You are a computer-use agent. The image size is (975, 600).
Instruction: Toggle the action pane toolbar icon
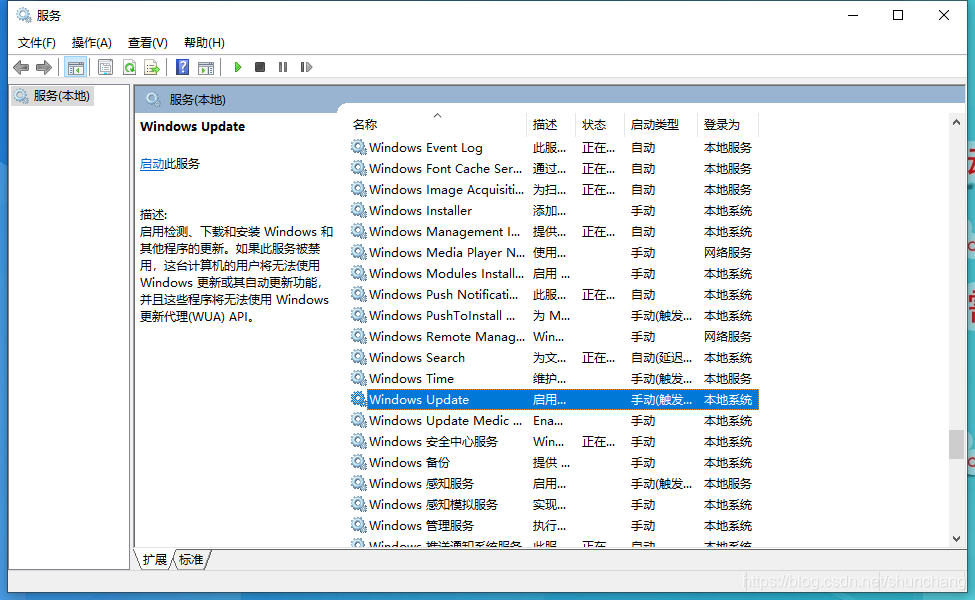coord(206,67)
